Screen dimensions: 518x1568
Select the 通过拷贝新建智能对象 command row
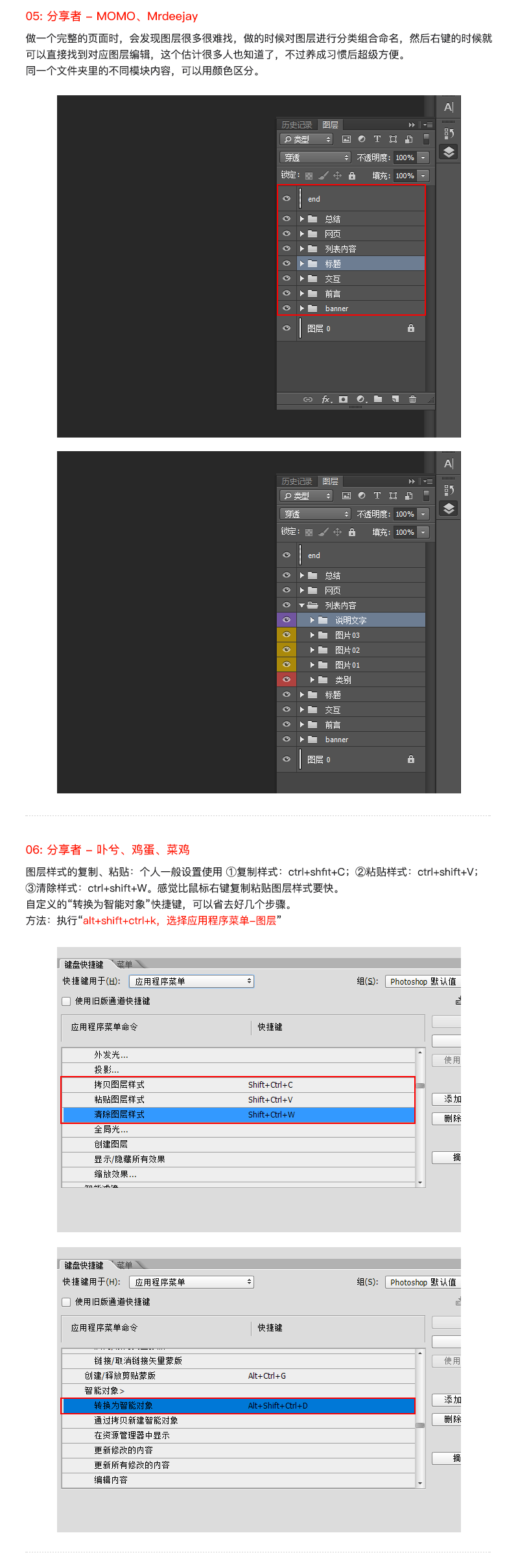239,1421
